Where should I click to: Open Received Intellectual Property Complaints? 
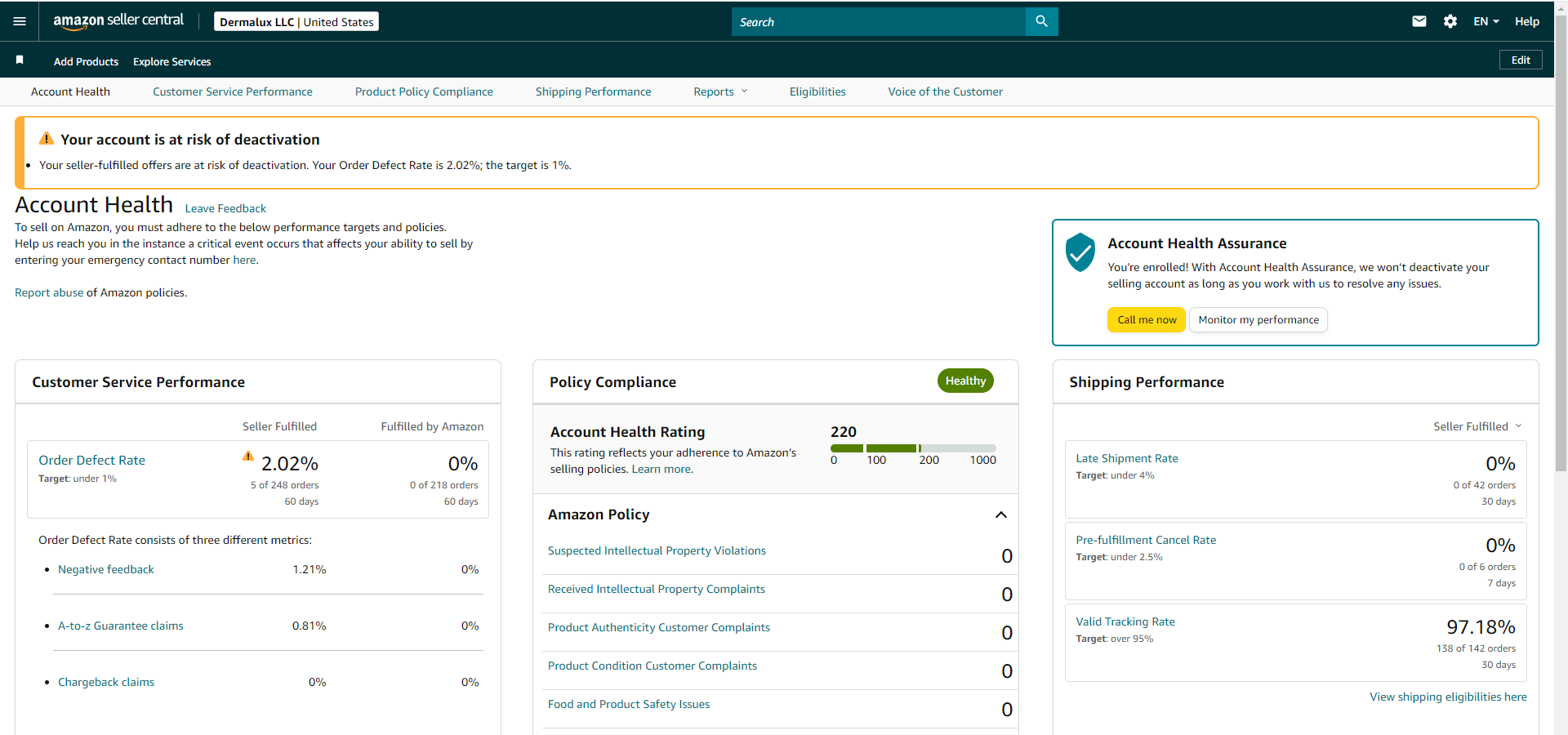(657, 589)
